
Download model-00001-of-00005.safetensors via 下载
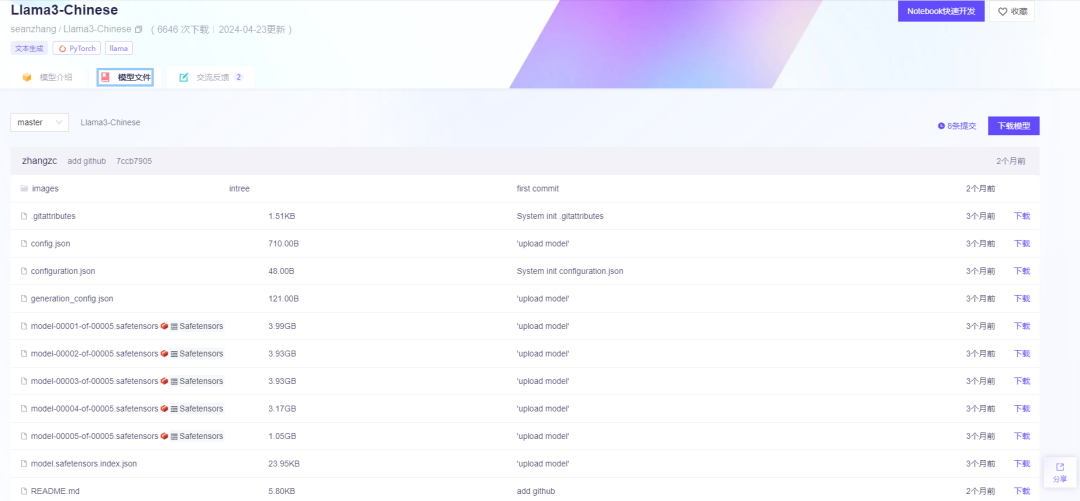(1021, 326)
